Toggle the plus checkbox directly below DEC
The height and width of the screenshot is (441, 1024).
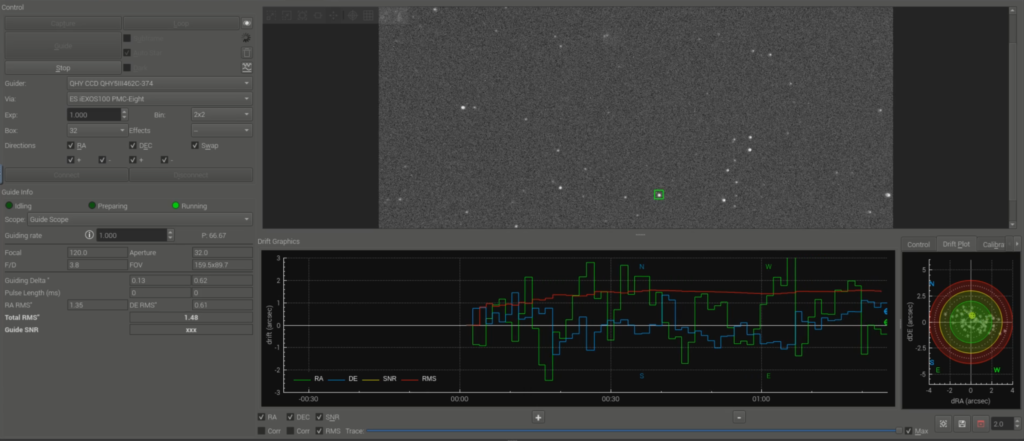point(133,160)
